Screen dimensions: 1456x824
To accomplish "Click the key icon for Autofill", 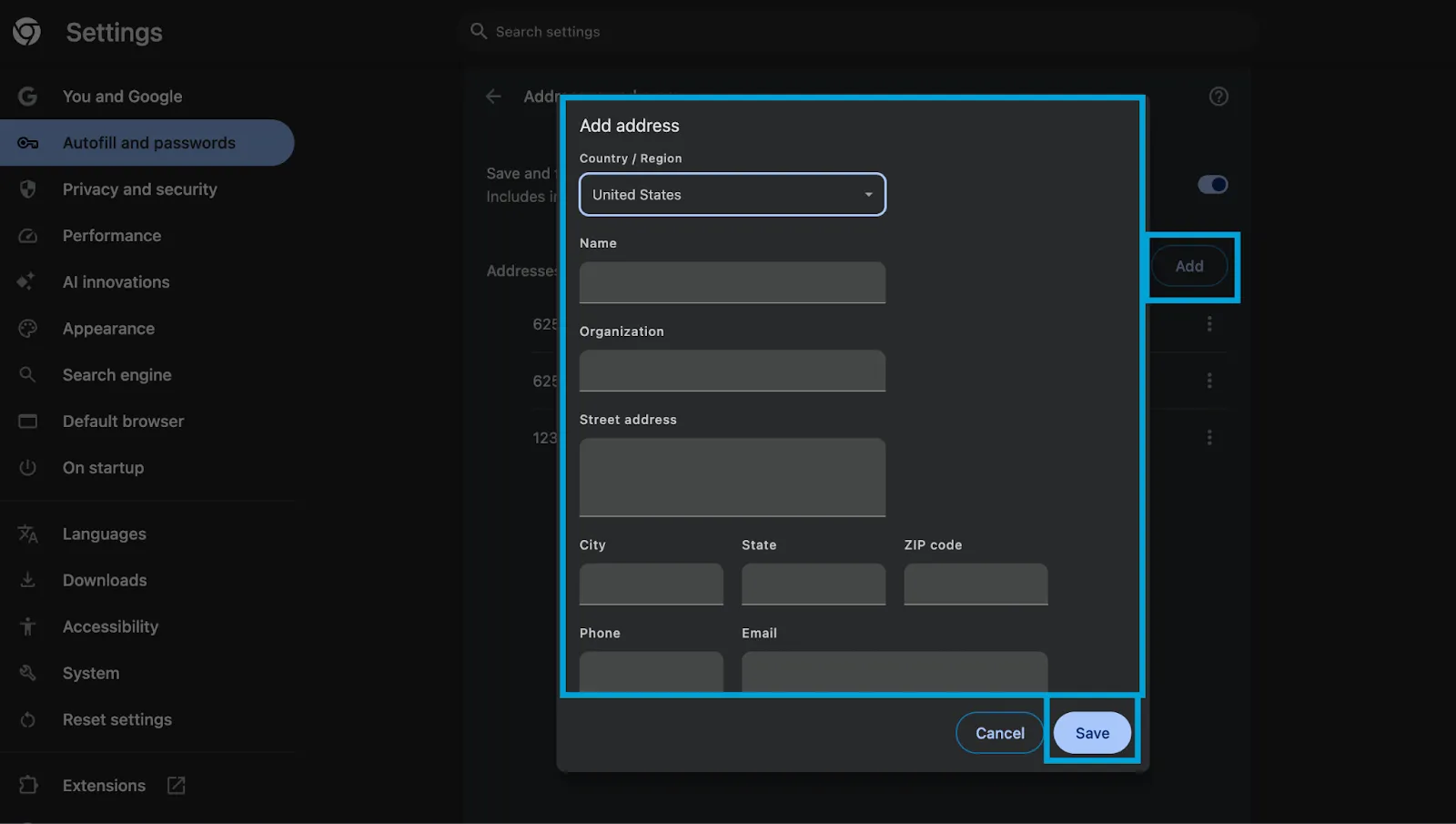I will (28, 143).
